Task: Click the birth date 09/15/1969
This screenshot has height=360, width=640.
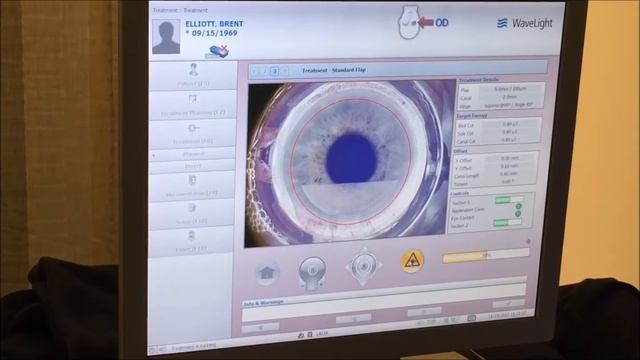Action: point(214,33)
